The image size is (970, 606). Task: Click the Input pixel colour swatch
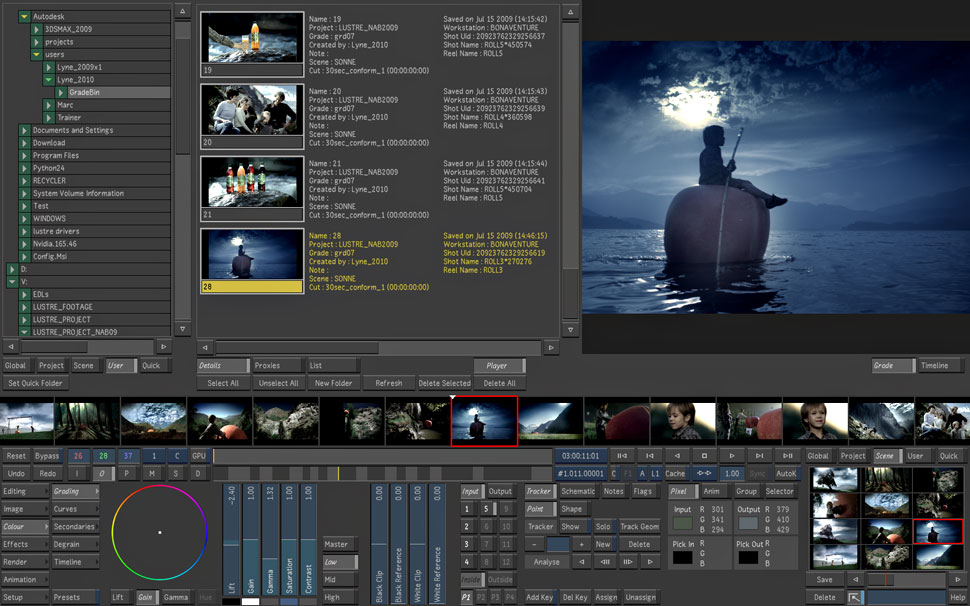coord(683,523)
